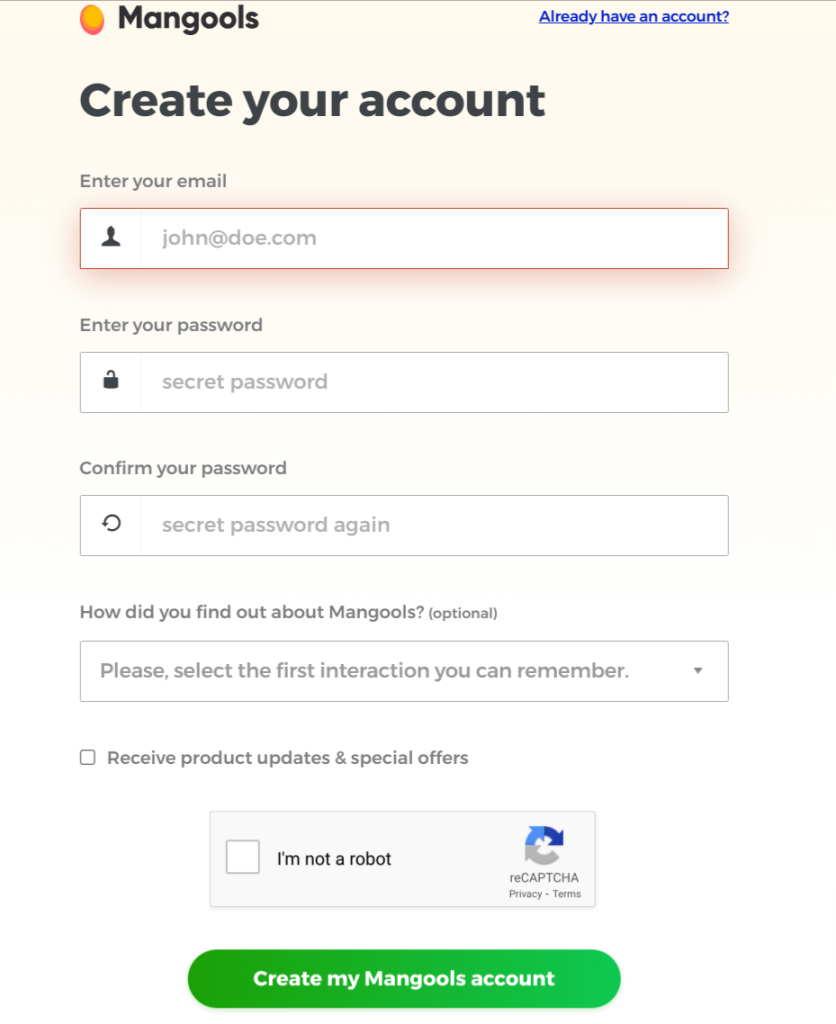Click the "Confirm your password" label
Viewport: 836px width, 1024px height.
click(x=183, y=468)
